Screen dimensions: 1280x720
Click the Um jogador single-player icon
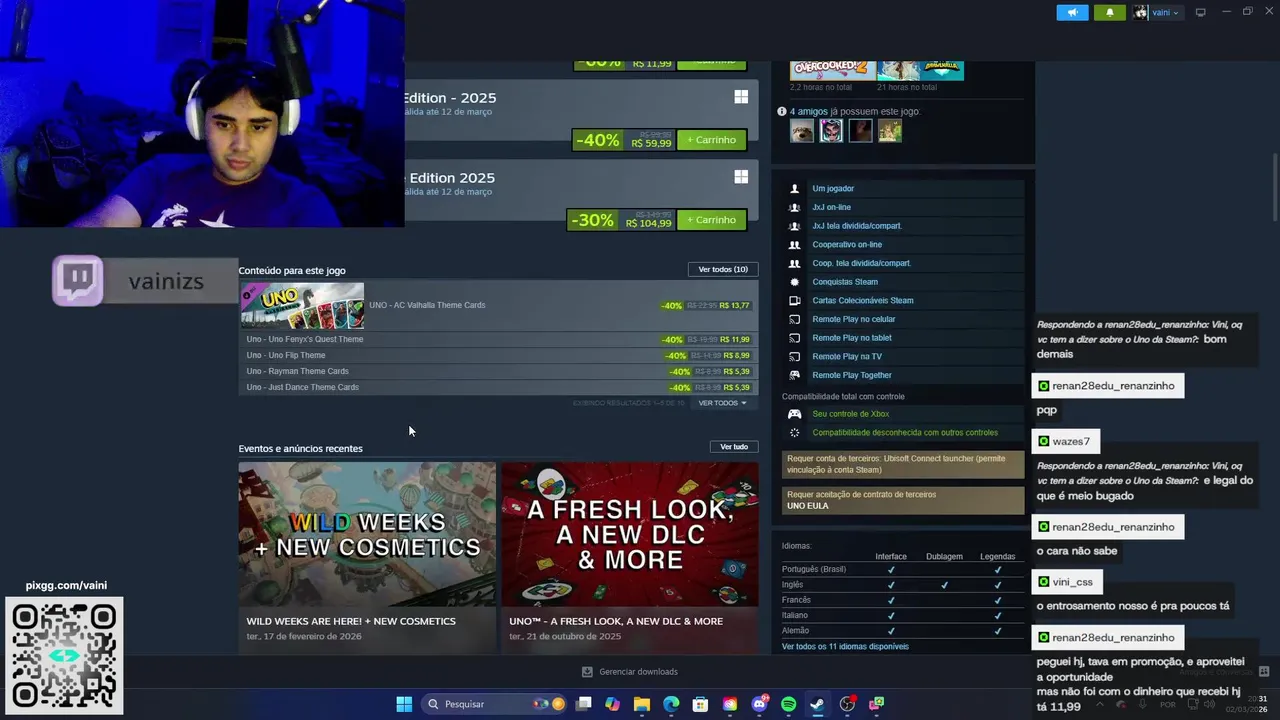795,188
